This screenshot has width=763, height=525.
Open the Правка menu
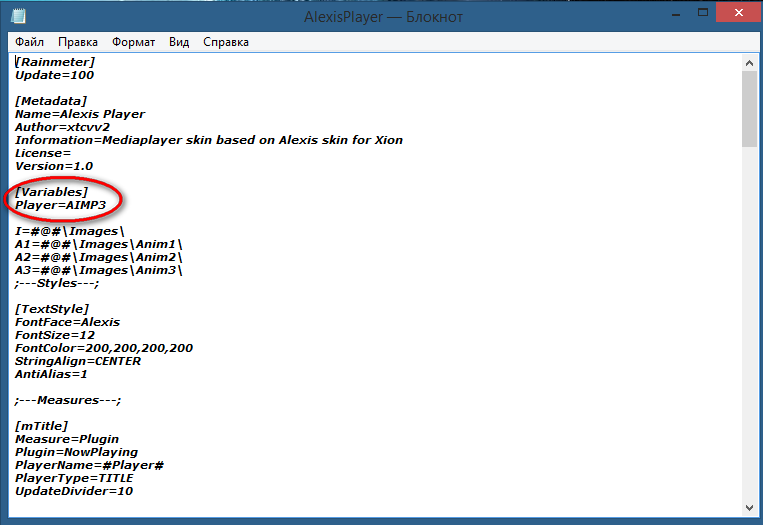pyautogui.click(x=78, y=42)
